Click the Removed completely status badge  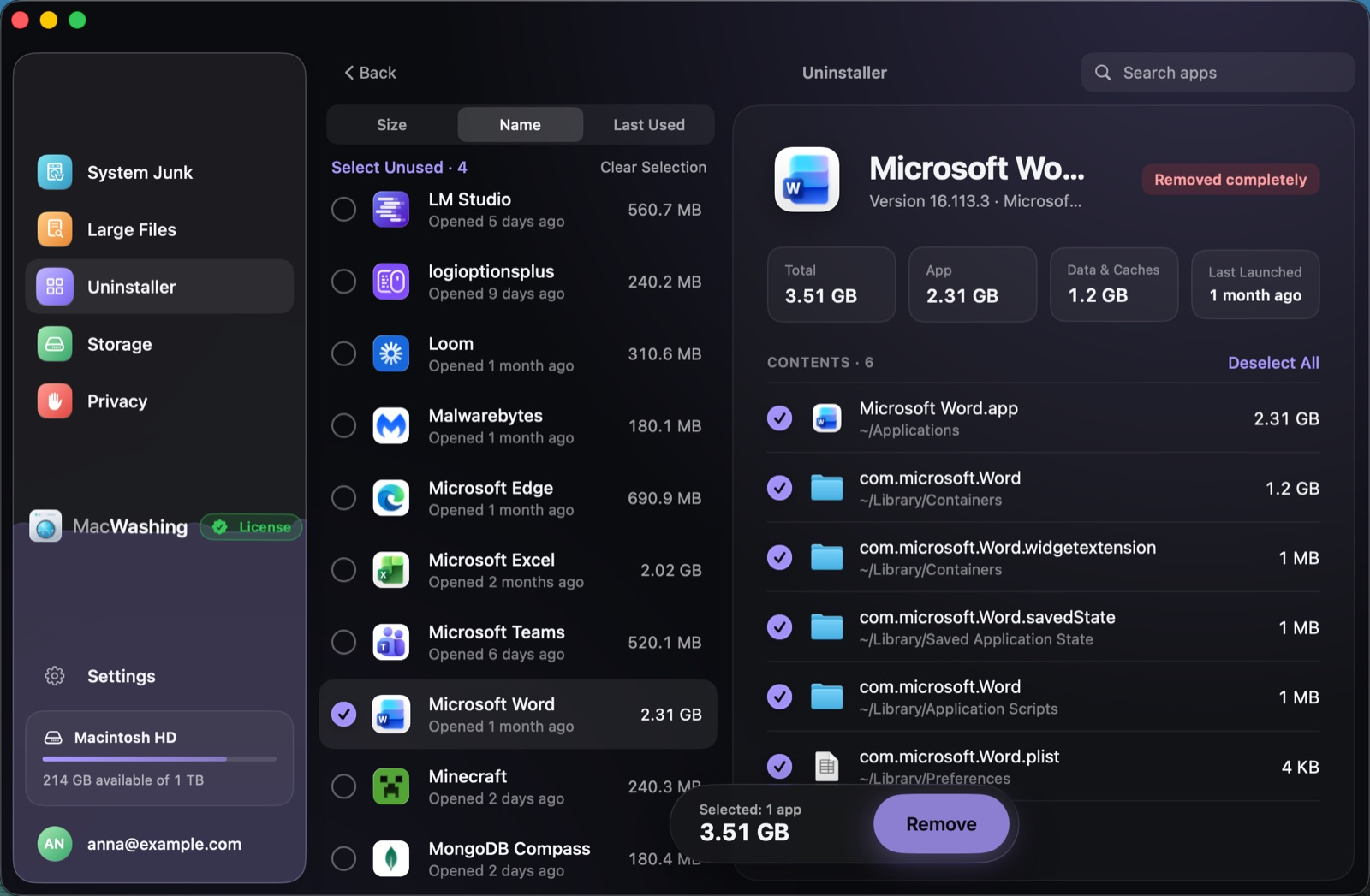coord(1230,180)
